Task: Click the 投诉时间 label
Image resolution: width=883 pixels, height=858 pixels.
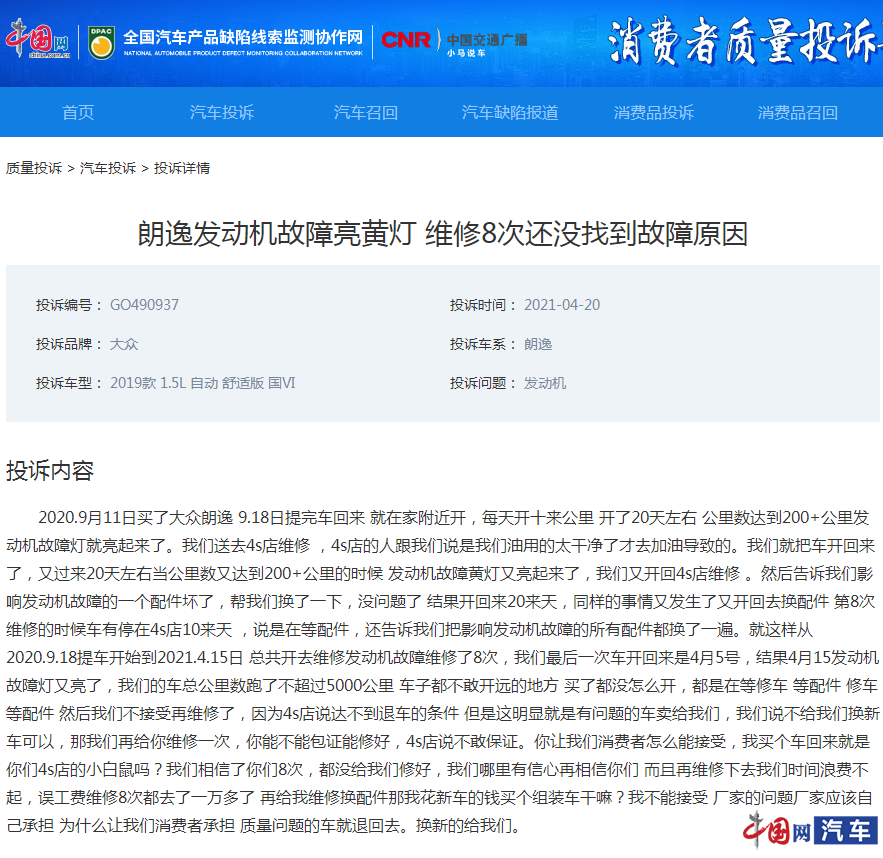Action: [483, 305]
